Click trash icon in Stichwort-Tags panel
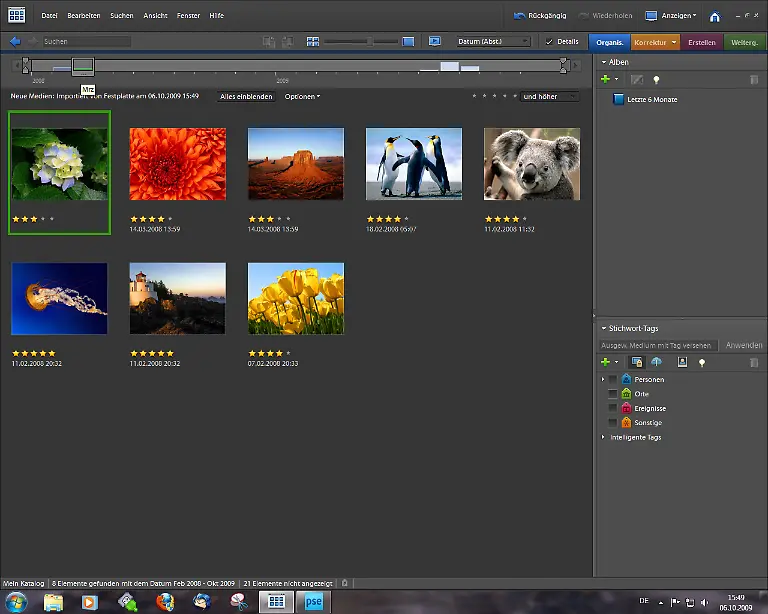 click(x=755, y=362)
